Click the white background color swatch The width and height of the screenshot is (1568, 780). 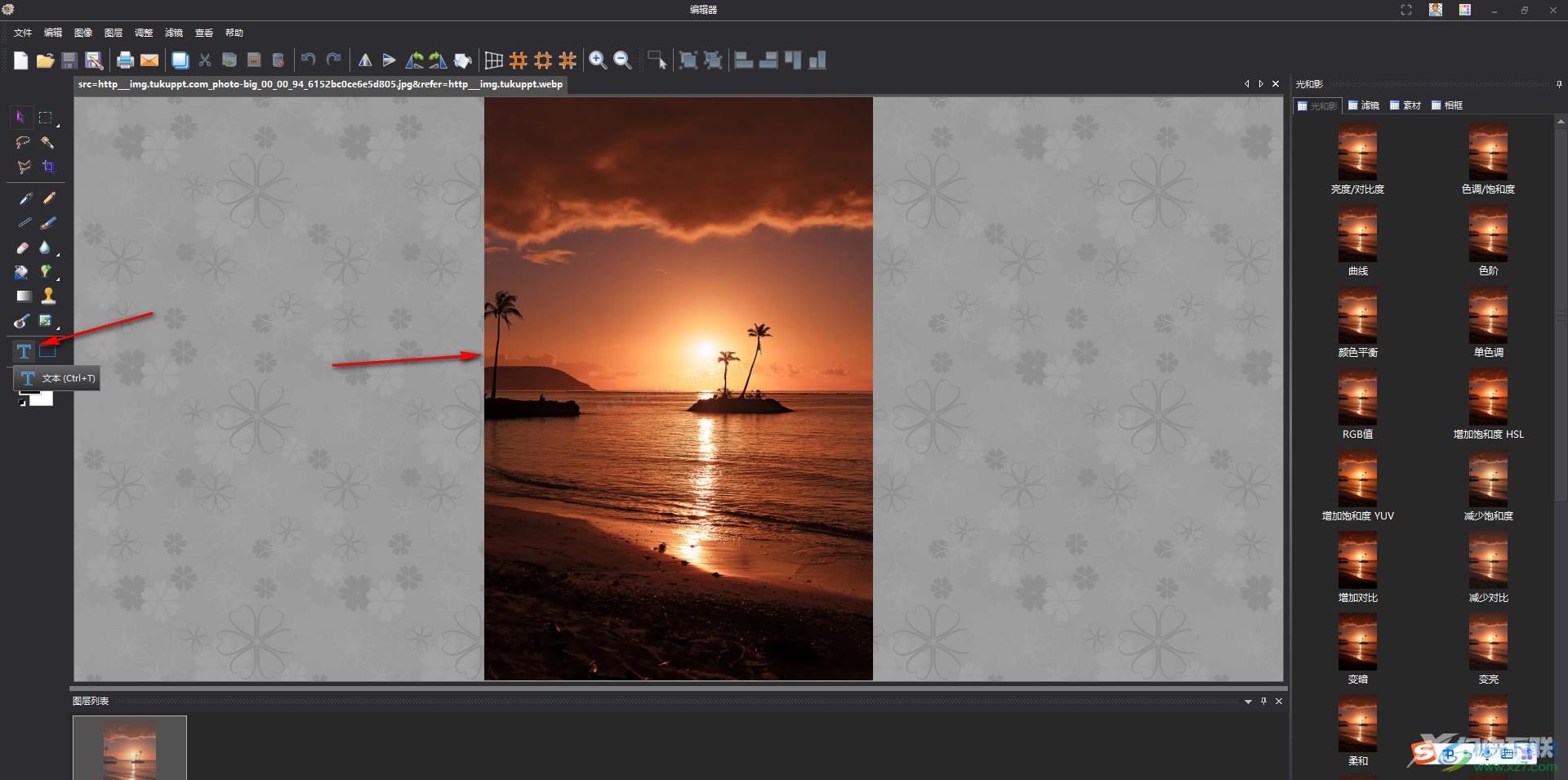coord(42,399)
